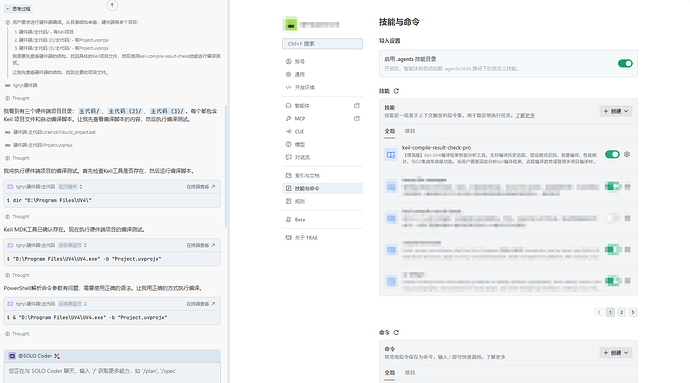690x383 pixels.
Task: Open the 开发环境 code icon
Action: 289,87
